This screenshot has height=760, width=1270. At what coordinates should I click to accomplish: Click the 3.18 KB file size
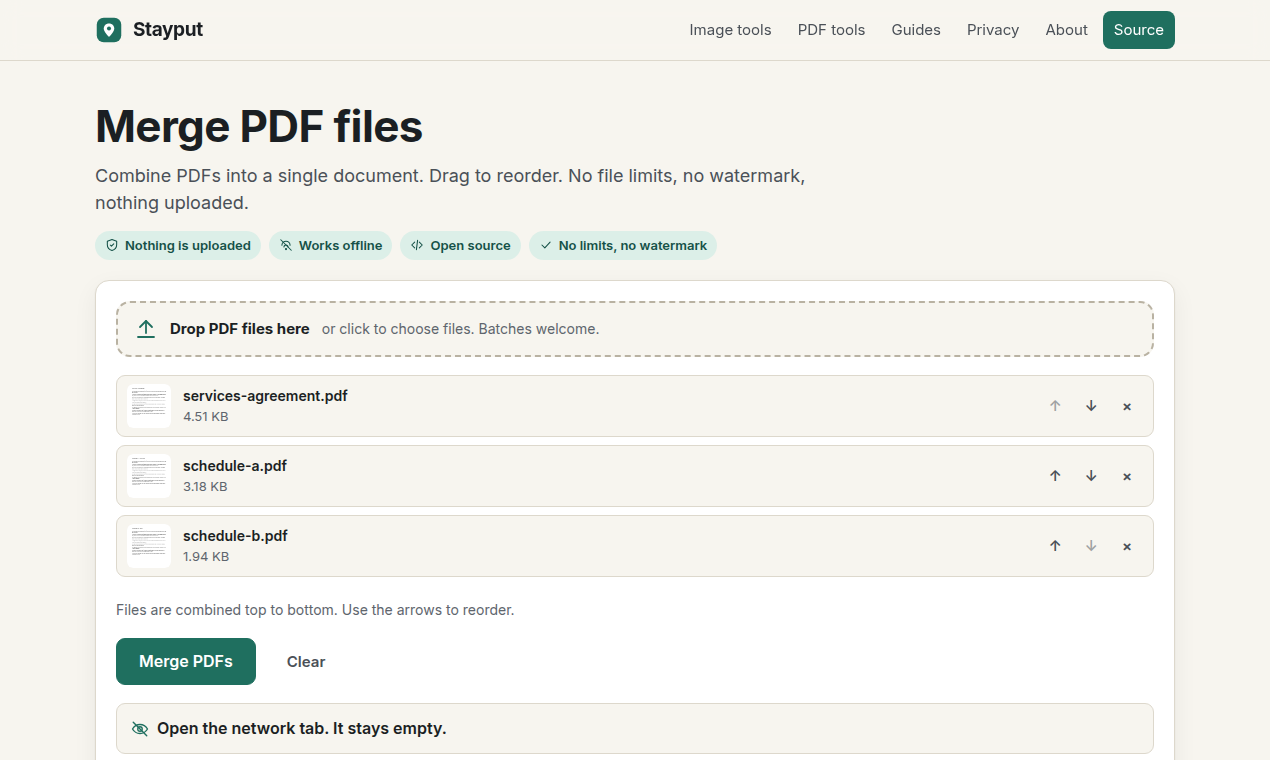pyautogui.click(x=205, y=487)
